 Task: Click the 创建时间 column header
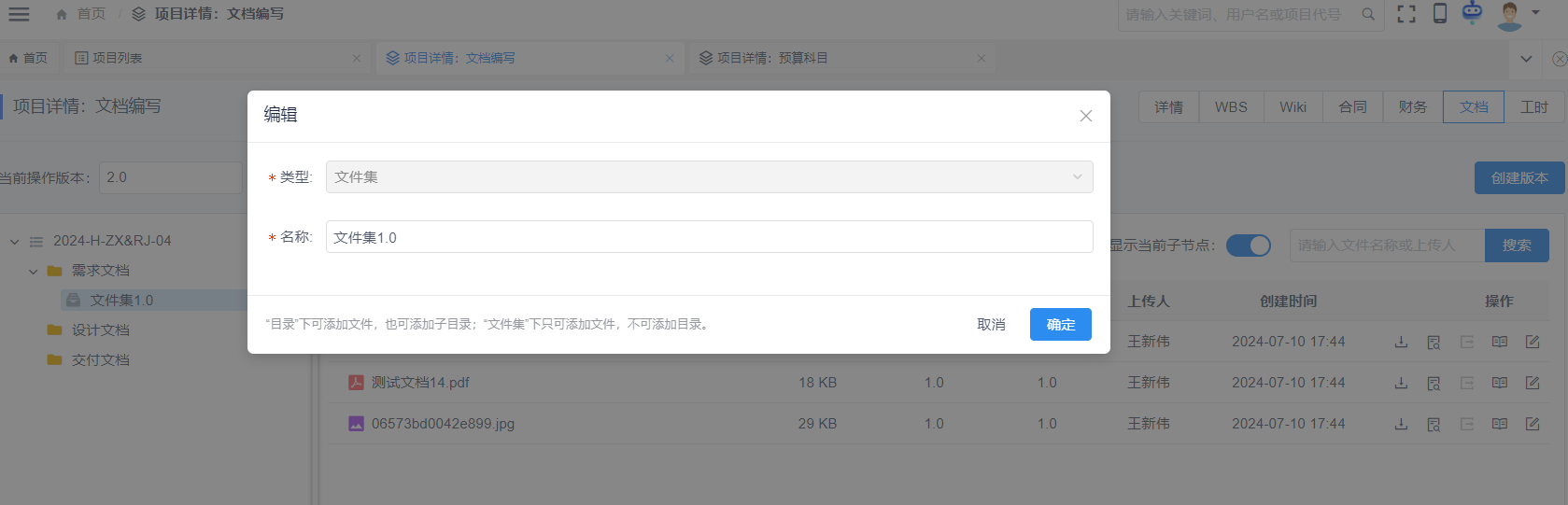point(1288,302)
